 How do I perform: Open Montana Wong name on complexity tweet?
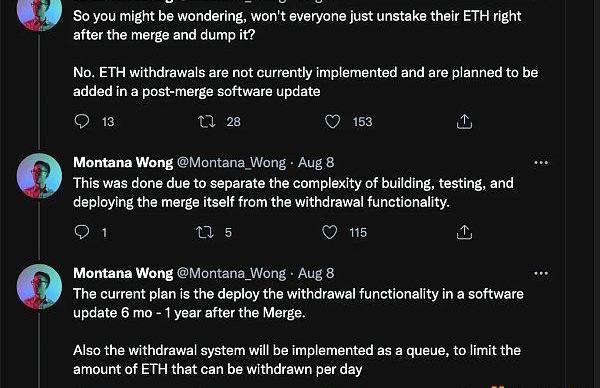coord(123,163)
